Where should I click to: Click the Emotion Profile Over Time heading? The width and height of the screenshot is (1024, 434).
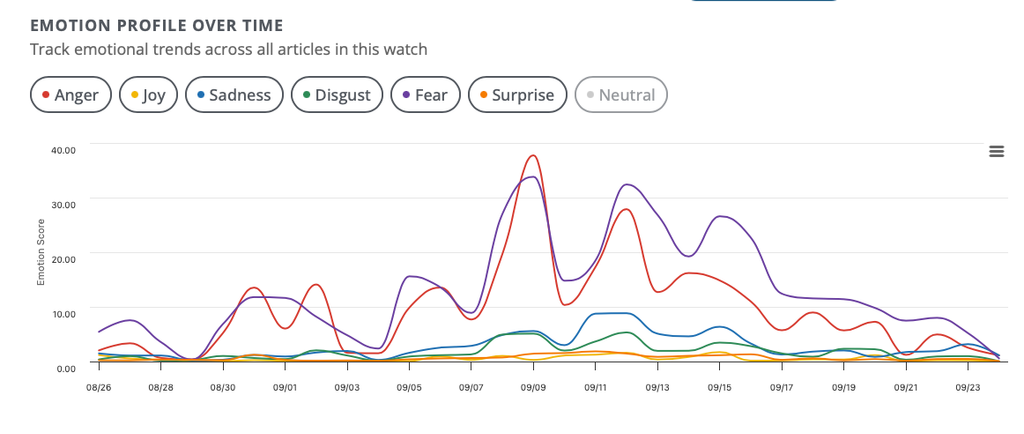pos(157,25)
